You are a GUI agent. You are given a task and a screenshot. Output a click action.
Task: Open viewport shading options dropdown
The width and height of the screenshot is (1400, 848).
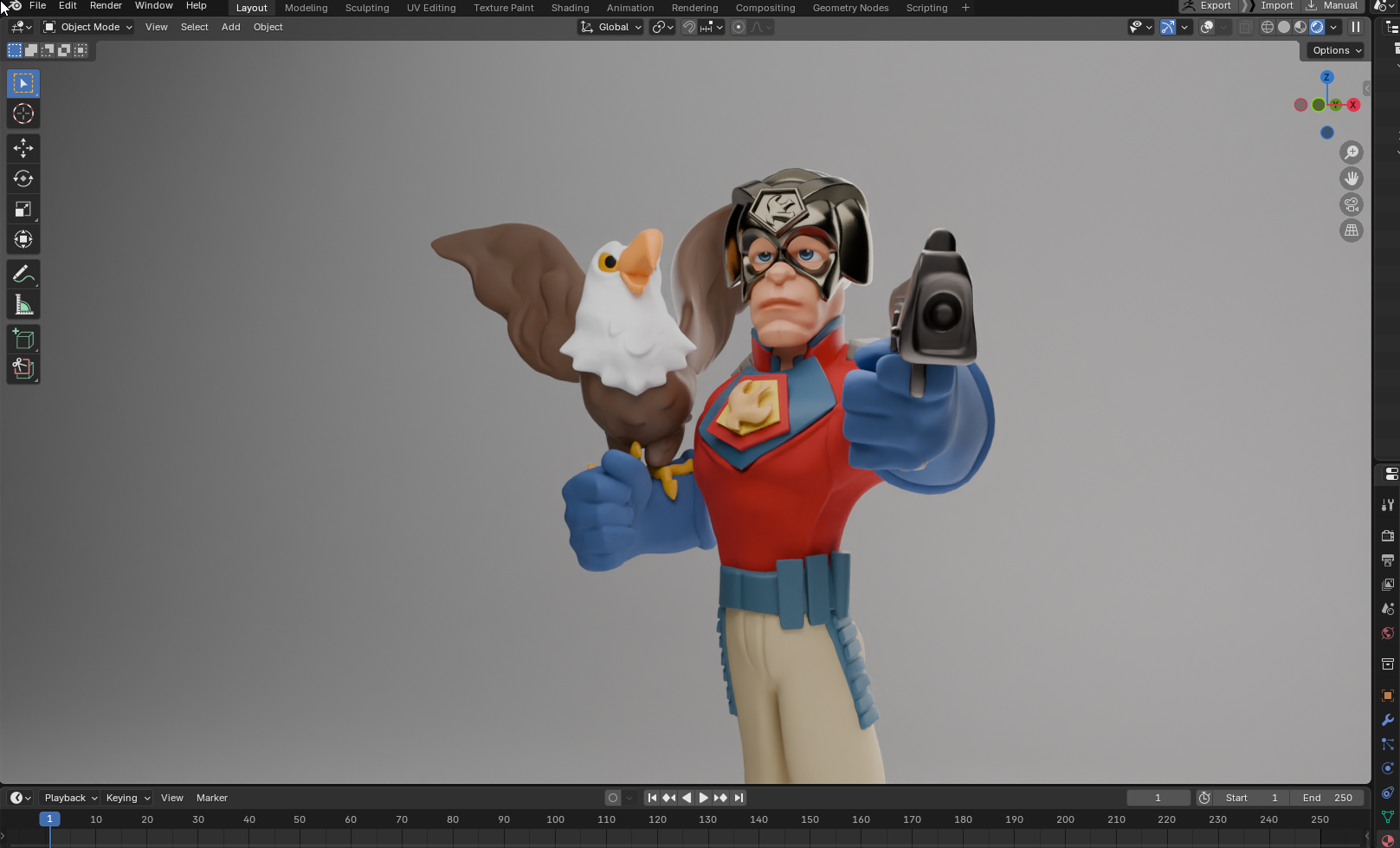[1333, 27]
